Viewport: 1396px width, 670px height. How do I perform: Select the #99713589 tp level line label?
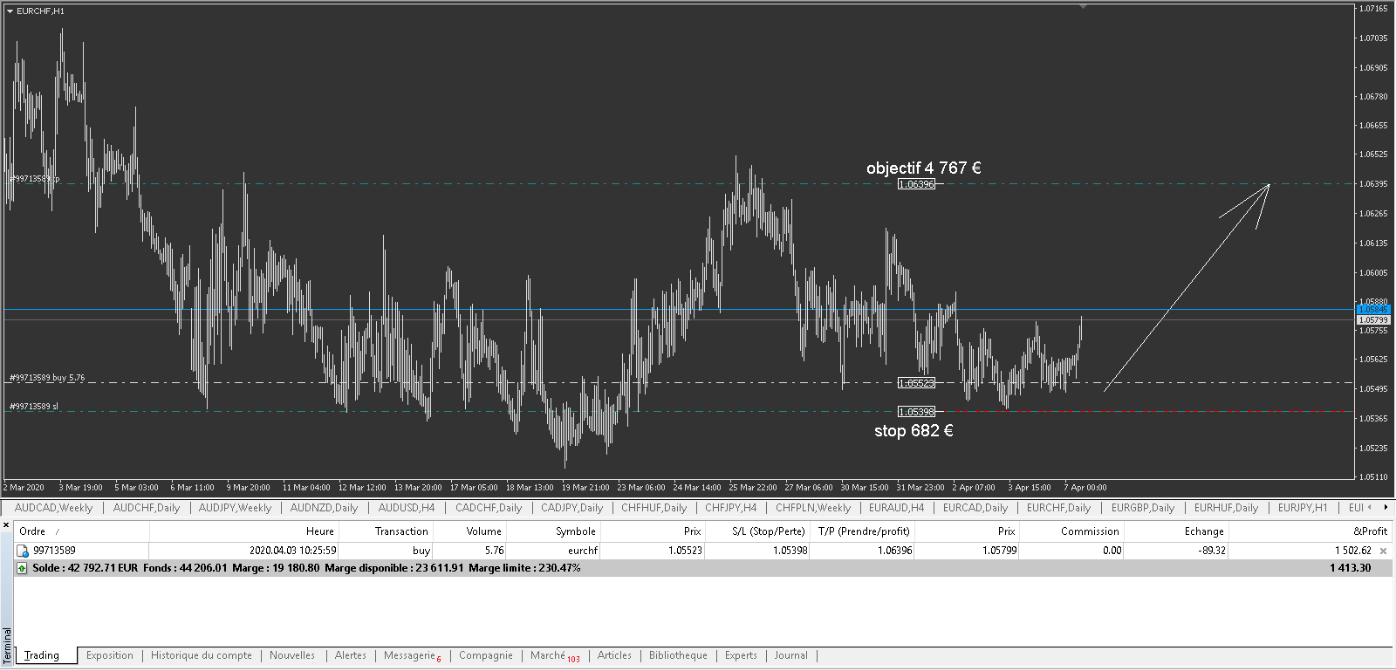35,179
